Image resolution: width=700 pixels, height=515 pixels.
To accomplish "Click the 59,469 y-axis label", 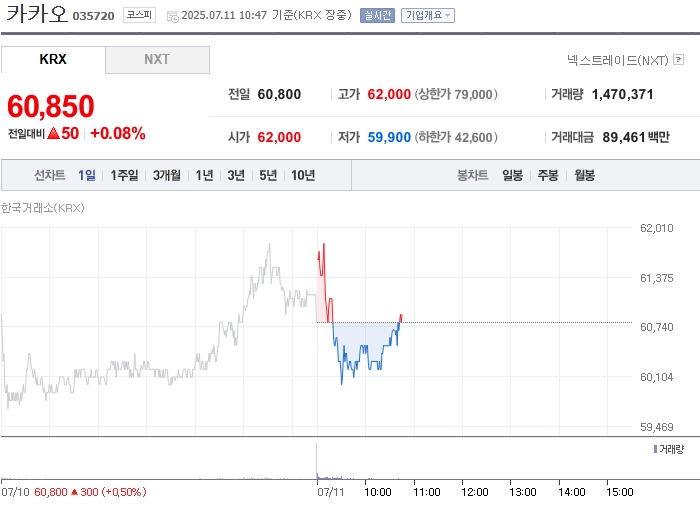I will (x=656, y=427).
